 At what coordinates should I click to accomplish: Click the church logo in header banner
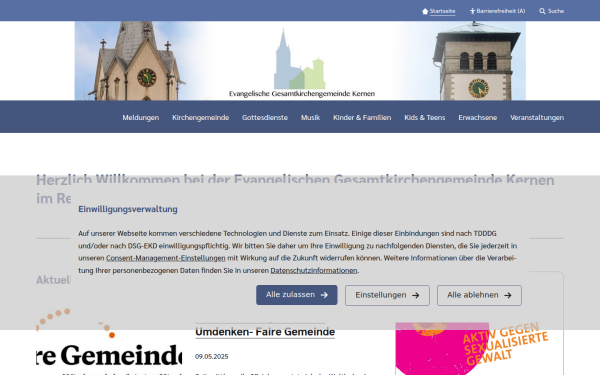click(x=302, y=63)
